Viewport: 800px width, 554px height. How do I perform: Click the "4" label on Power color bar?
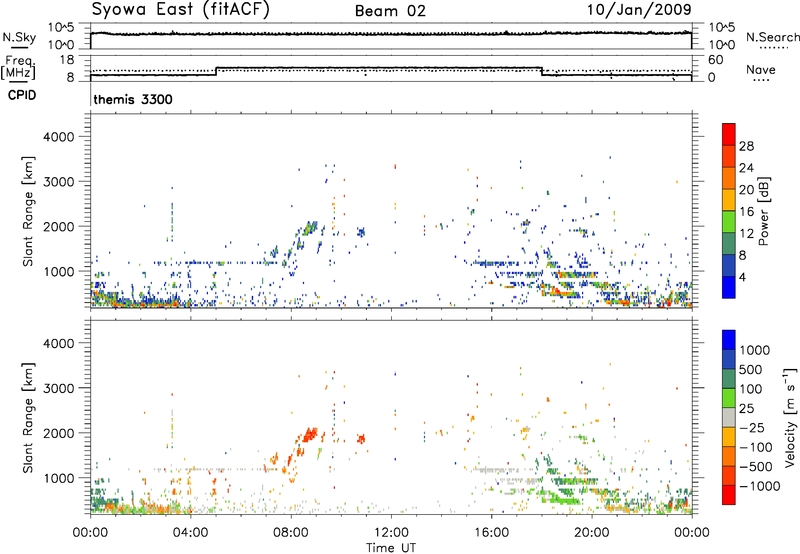tap(742, 277)
